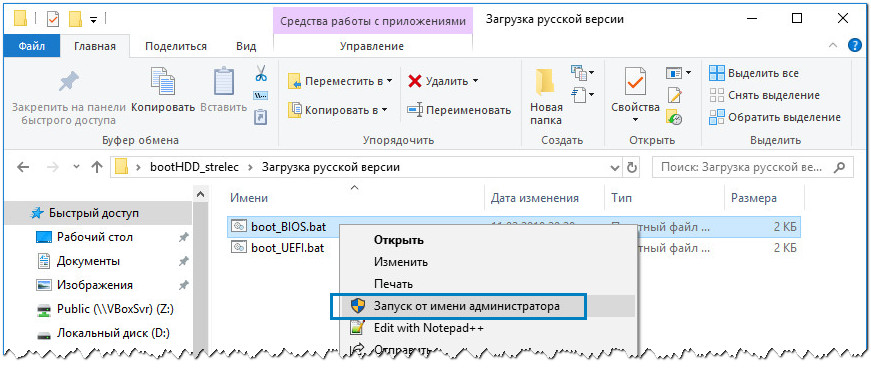Go Forward with the right arrow

(x=54, y=167)
